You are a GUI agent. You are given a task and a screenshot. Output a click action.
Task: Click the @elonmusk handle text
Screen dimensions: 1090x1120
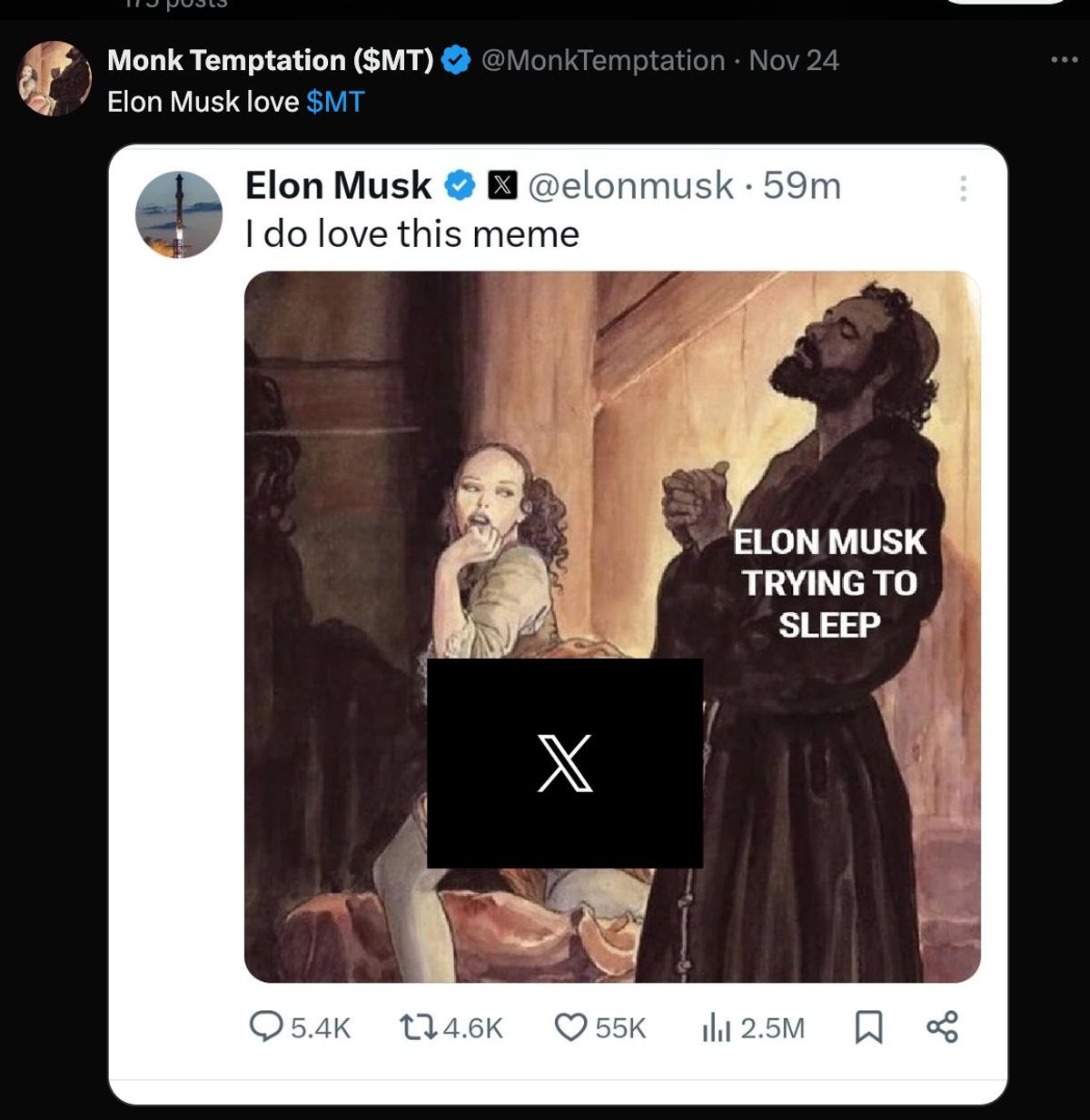click(x=630, y=185)
